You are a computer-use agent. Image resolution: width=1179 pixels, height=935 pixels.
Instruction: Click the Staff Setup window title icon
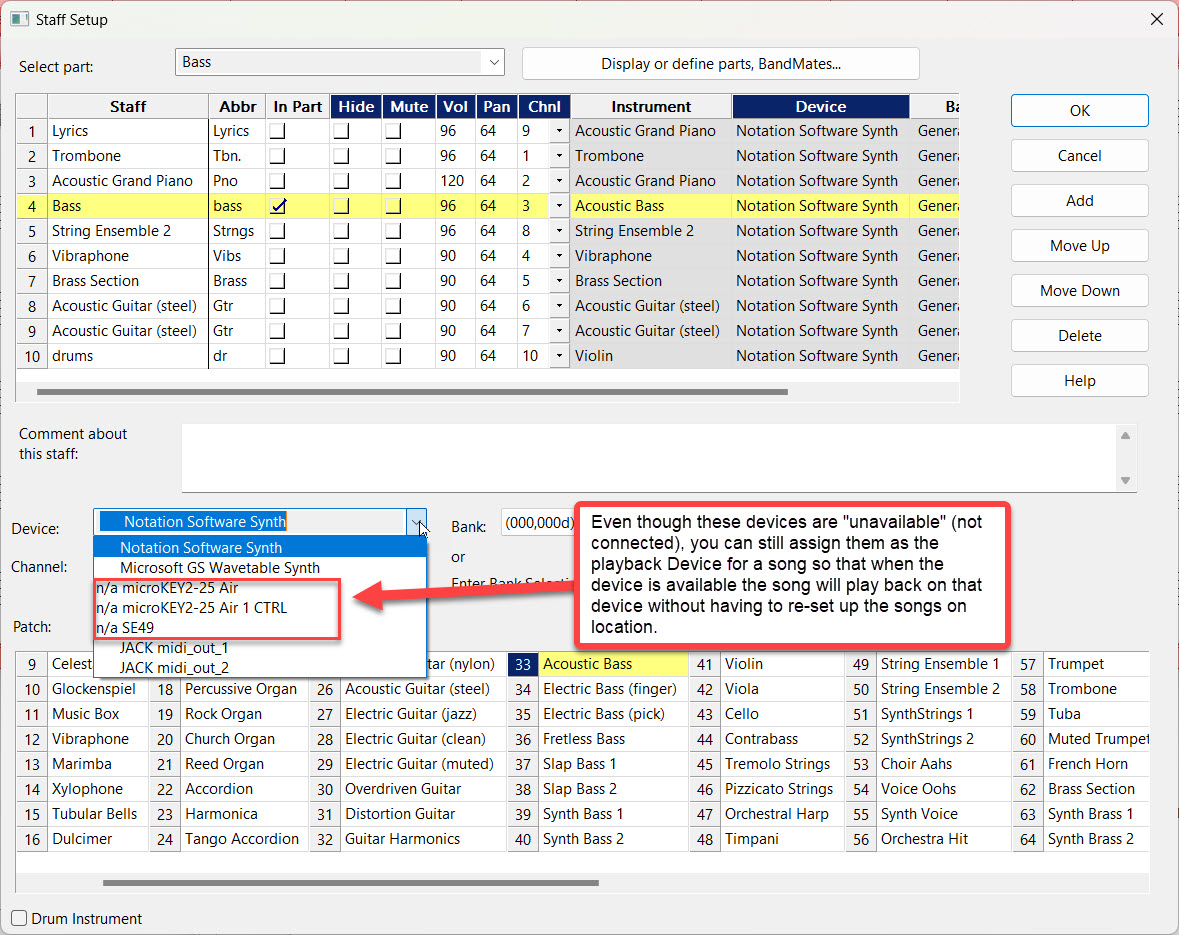(x=19, y=19)
